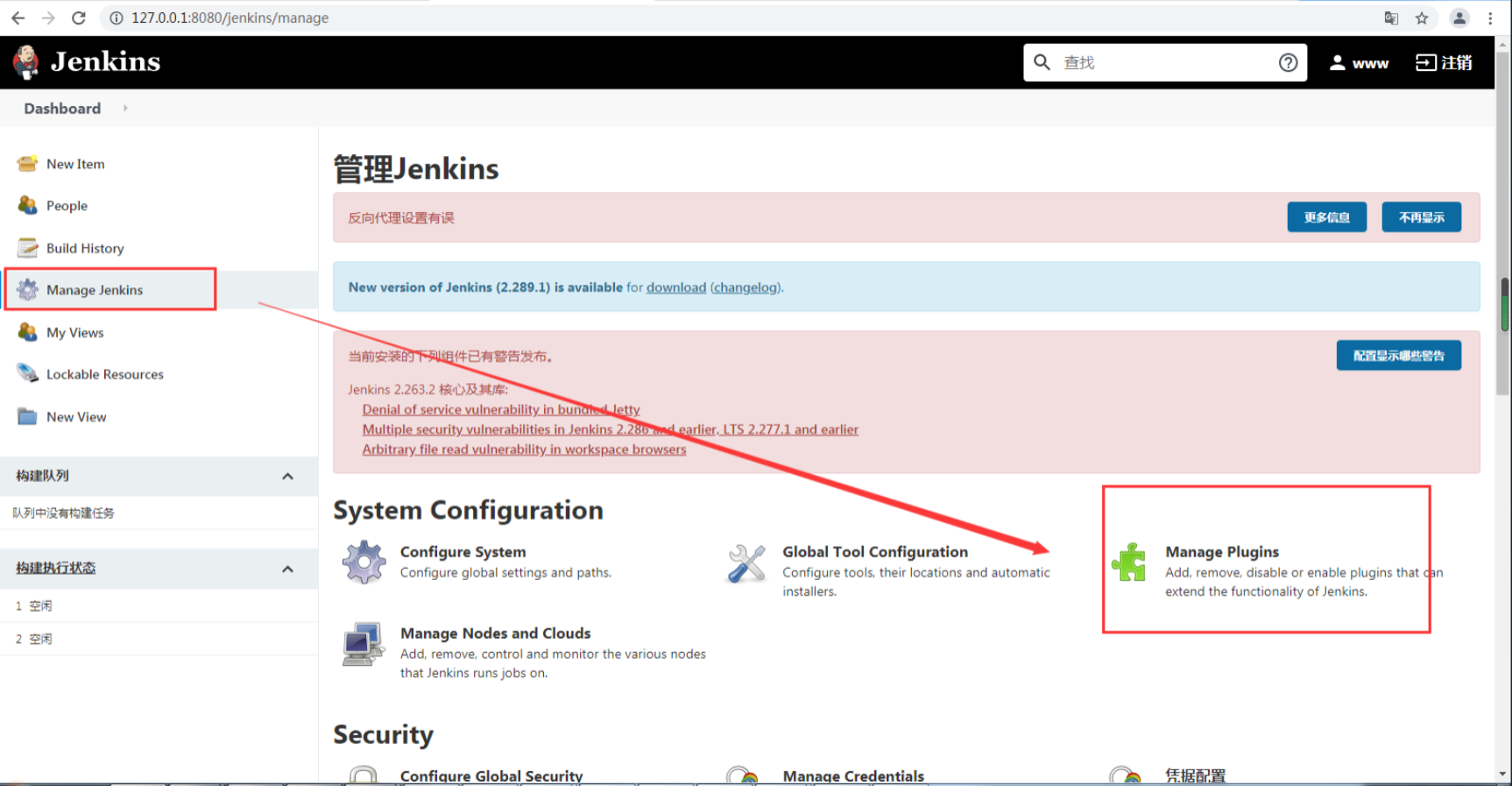
Task: Open the New Item sidebar icon
Action: coord(28,163)
